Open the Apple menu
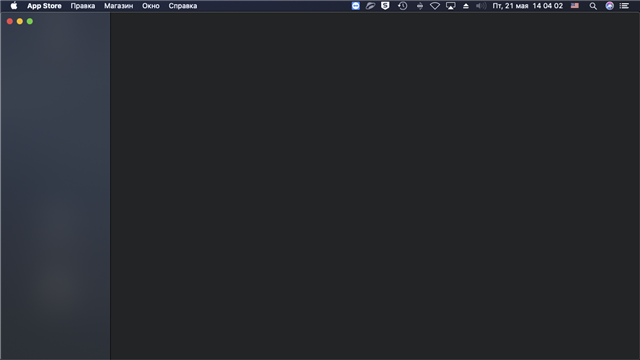640x360 pixels. click(14, 6)
